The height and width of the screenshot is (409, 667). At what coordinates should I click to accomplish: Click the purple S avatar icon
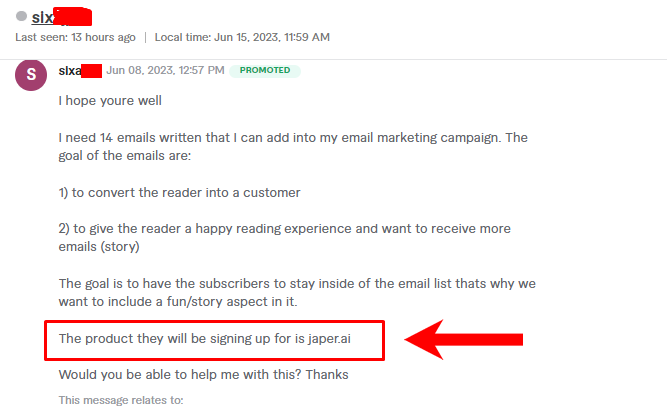click(x=31, y=76)
